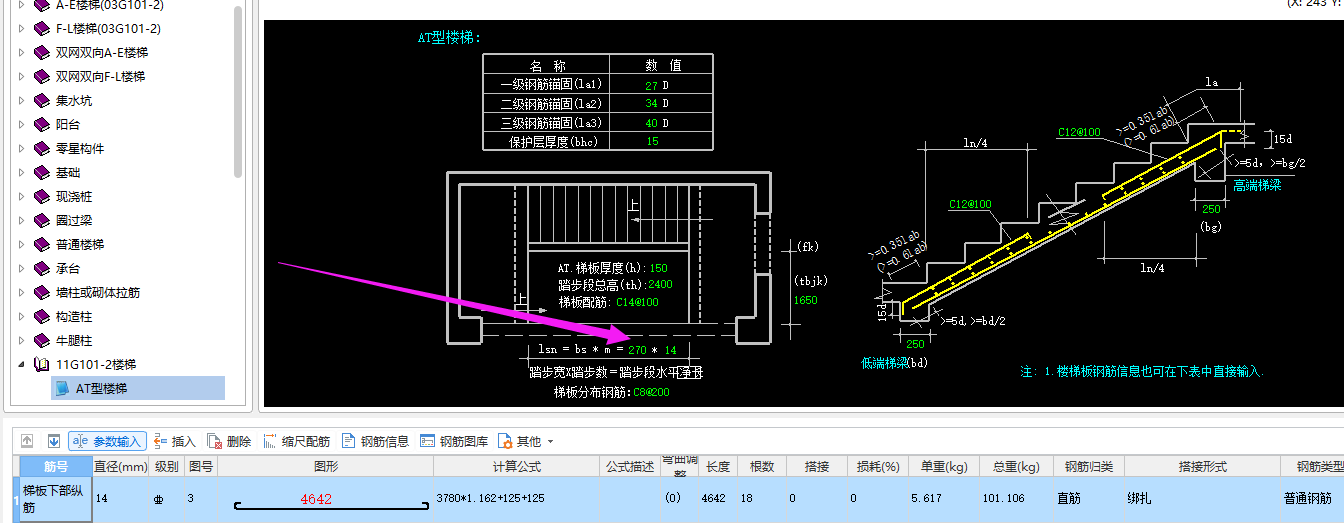
Task: Open 钢筋图库 rebar library
Action: (454, 441)
